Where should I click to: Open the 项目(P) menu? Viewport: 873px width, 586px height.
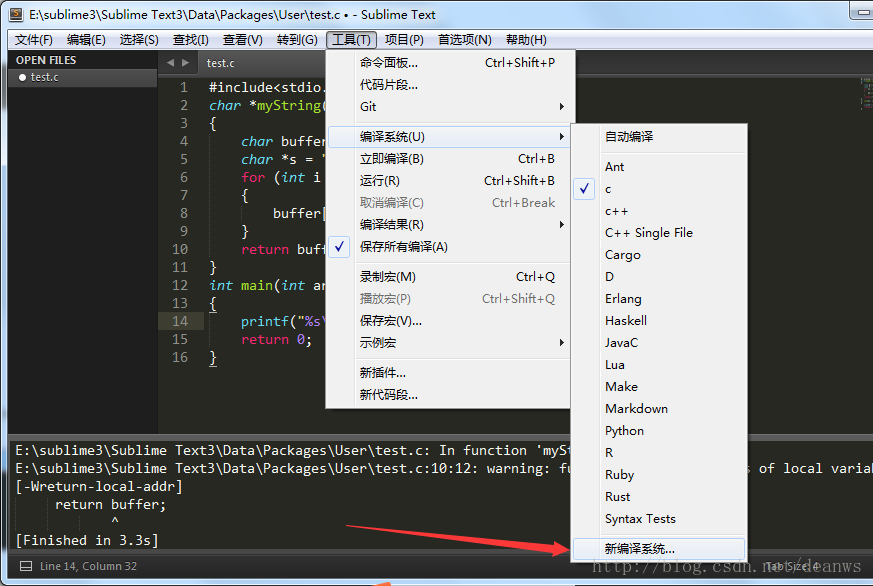(x=404, y=40)
